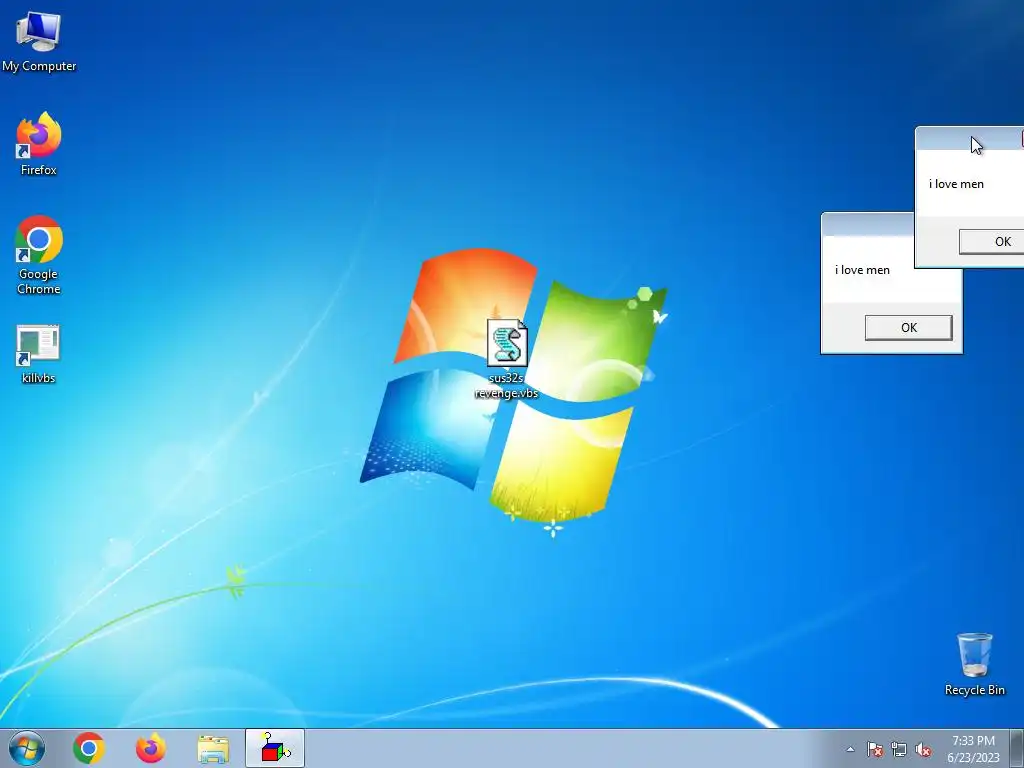The width and height of the screenshot is (1024, 768).
Task: Switch to the colored-cube app on the taskbar
Action: pyautogui.click(x=275, y=748)
